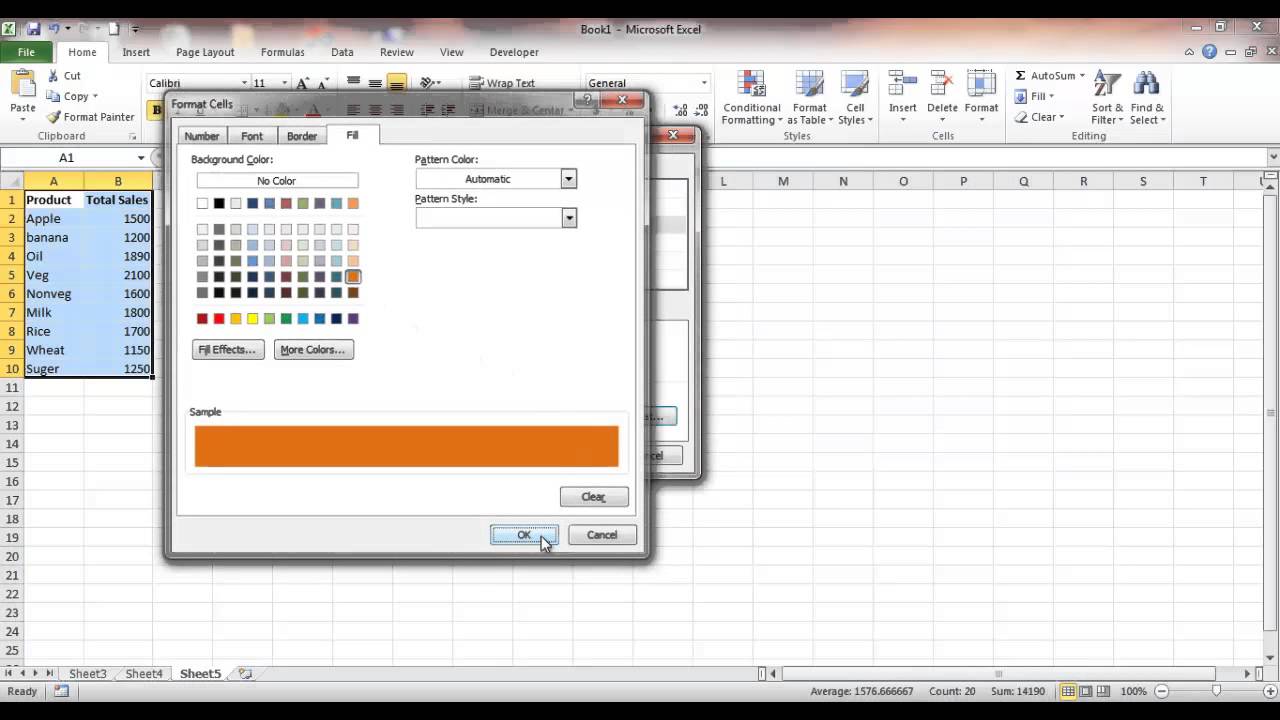Click cell A1 in the Name Box field

tap(66, 158)
